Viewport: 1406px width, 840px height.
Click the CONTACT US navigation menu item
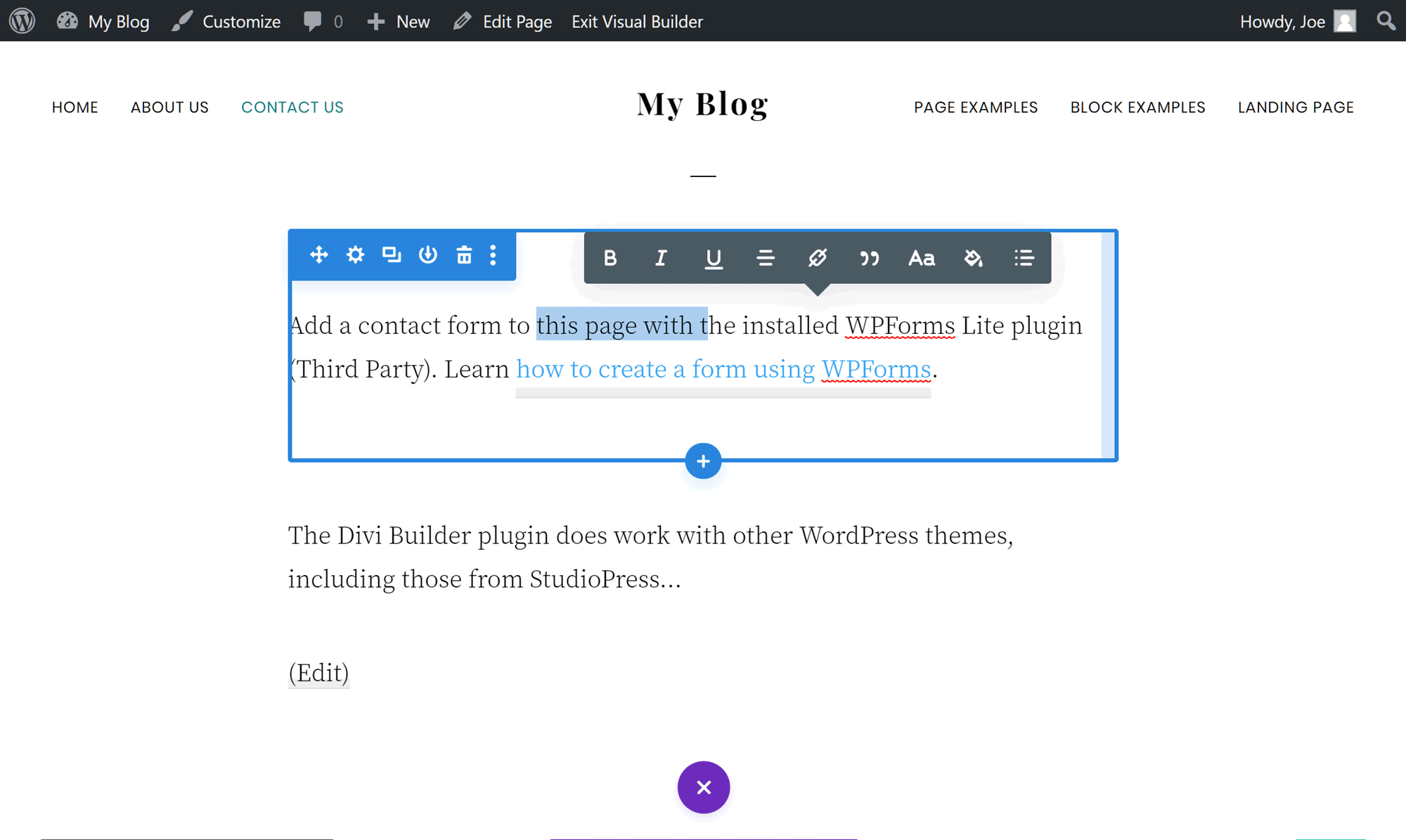[x=292, y=107]
